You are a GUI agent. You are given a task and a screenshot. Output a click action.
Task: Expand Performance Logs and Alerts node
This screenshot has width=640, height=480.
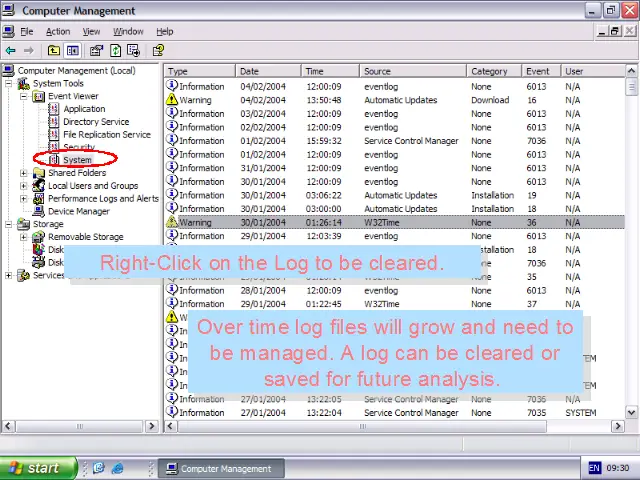[x=24, y=199]
